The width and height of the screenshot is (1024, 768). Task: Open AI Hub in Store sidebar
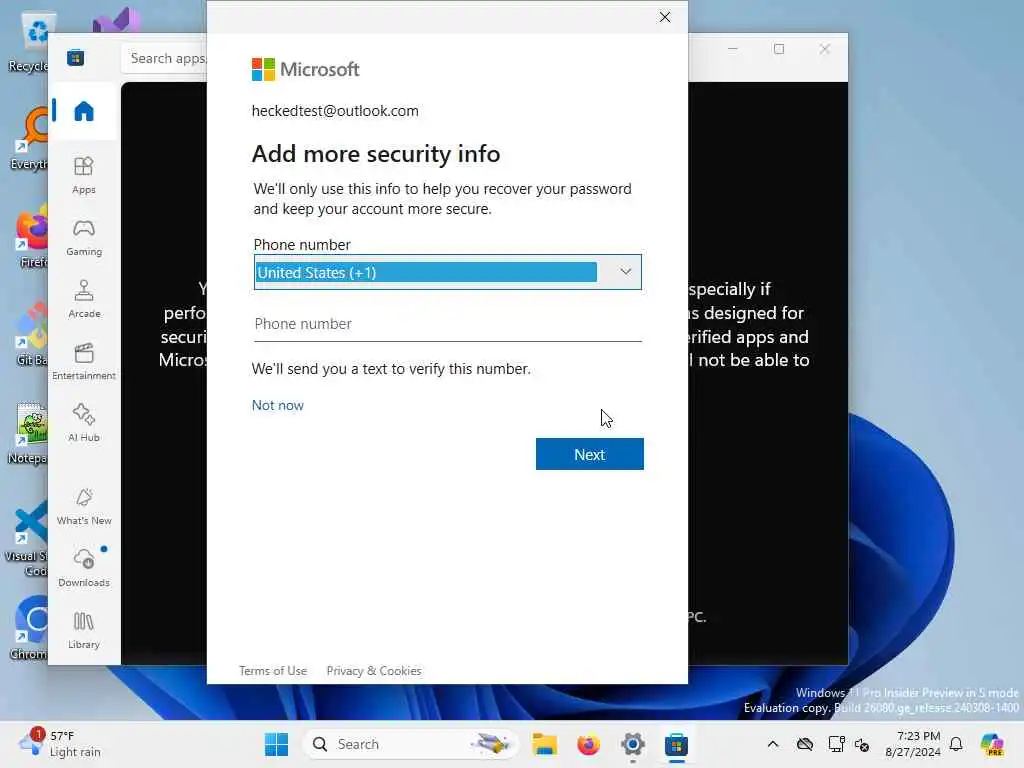tap(84, 423)
